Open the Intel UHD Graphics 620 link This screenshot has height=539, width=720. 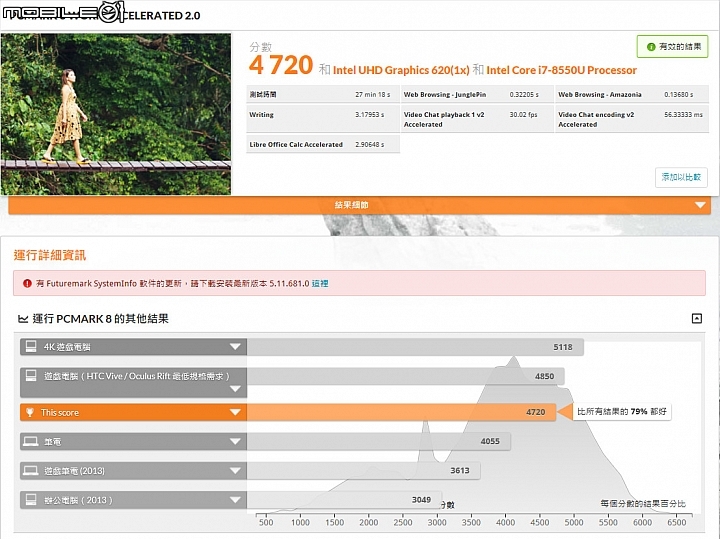click(401, 70)
